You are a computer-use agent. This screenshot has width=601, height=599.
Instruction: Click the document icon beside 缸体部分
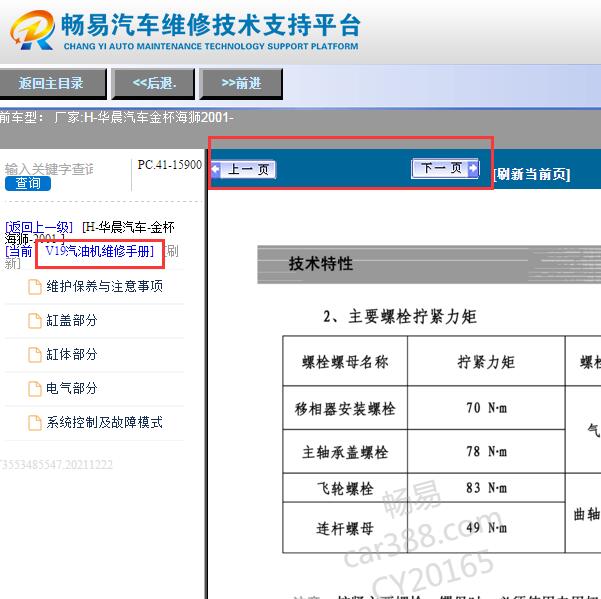[x=35, y=355]
